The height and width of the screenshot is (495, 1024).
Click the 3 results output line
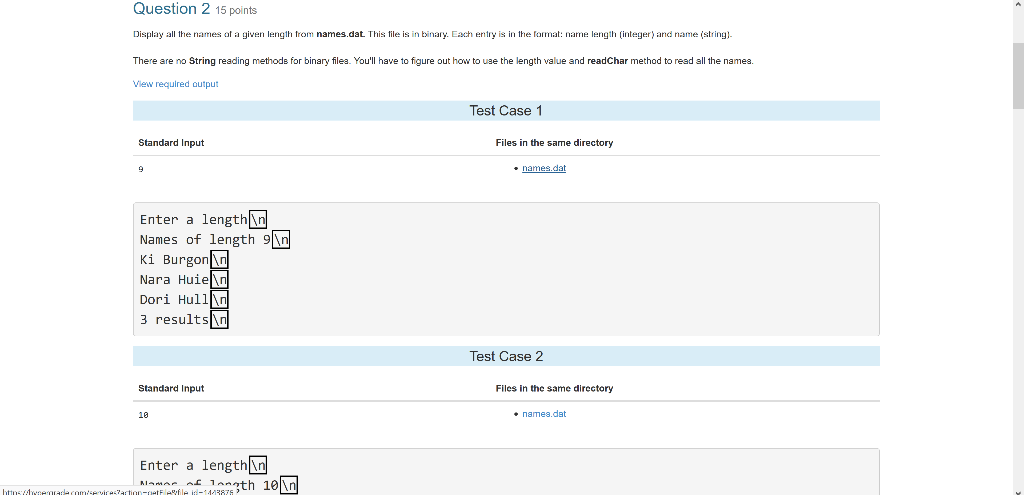(184, 321)
